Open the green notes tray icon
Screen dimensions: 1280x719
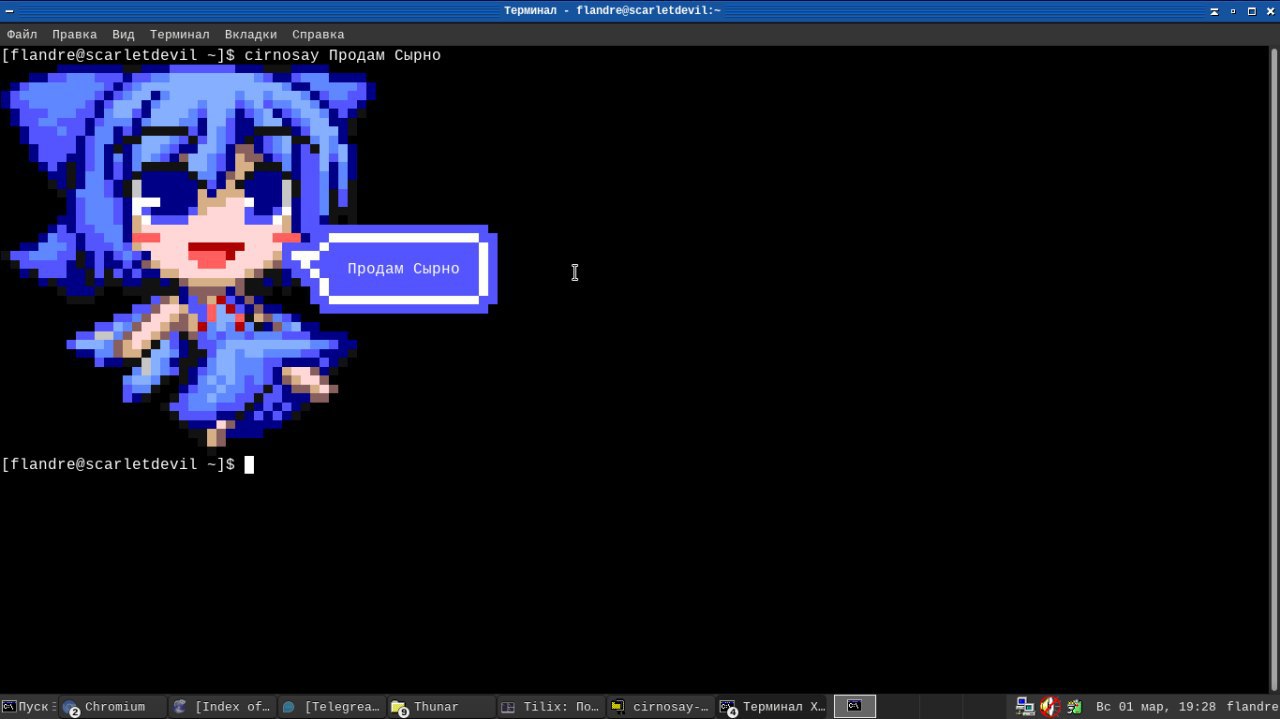click(x=1073, y=707)
